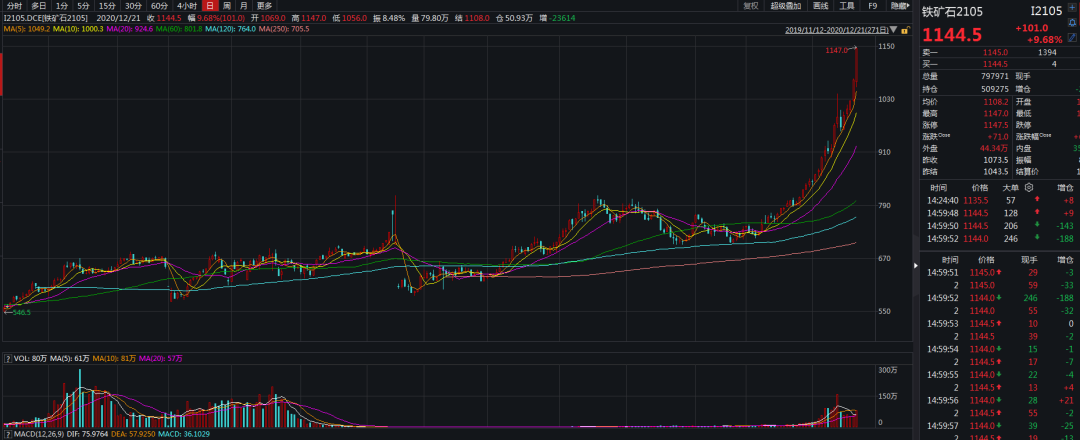The image size is (1080, 440).
Task: Click the 大单 column header
Action: 1010,187
